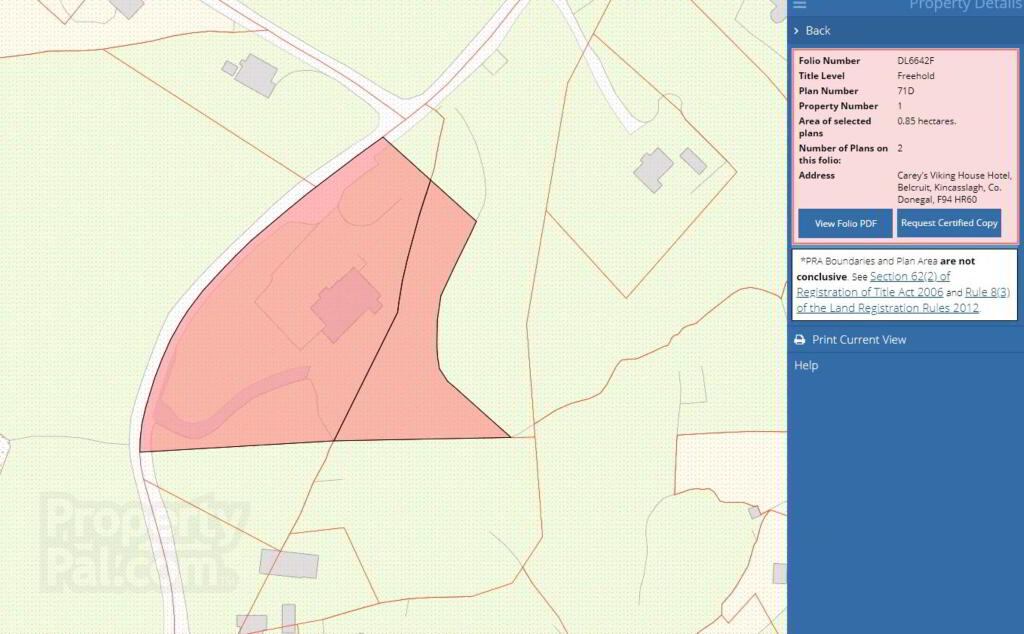
Task: Click the curved driveway in highlighted plot
Action: tap(235, 405)
